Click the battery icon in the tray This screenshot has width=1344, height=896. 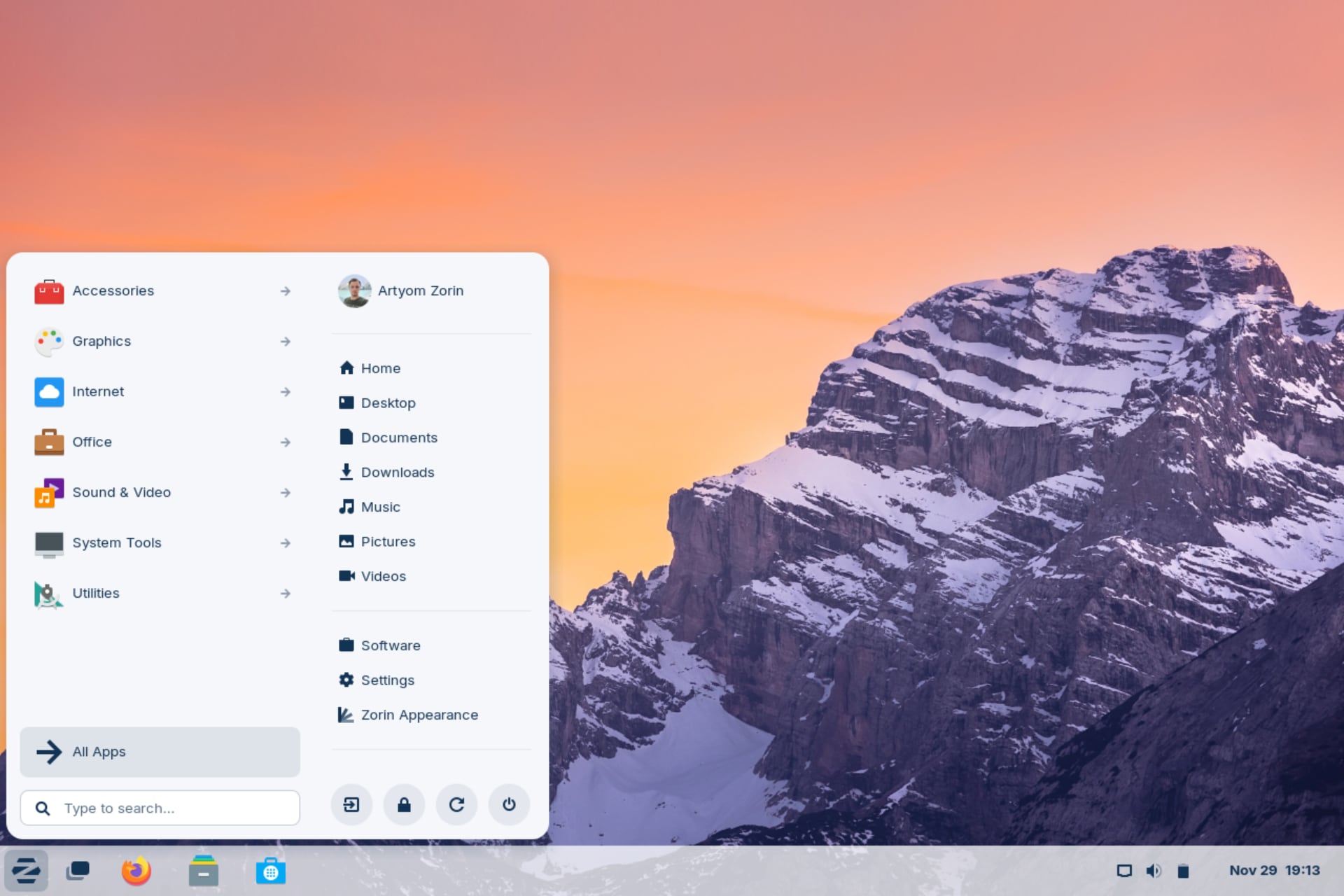1183,870
